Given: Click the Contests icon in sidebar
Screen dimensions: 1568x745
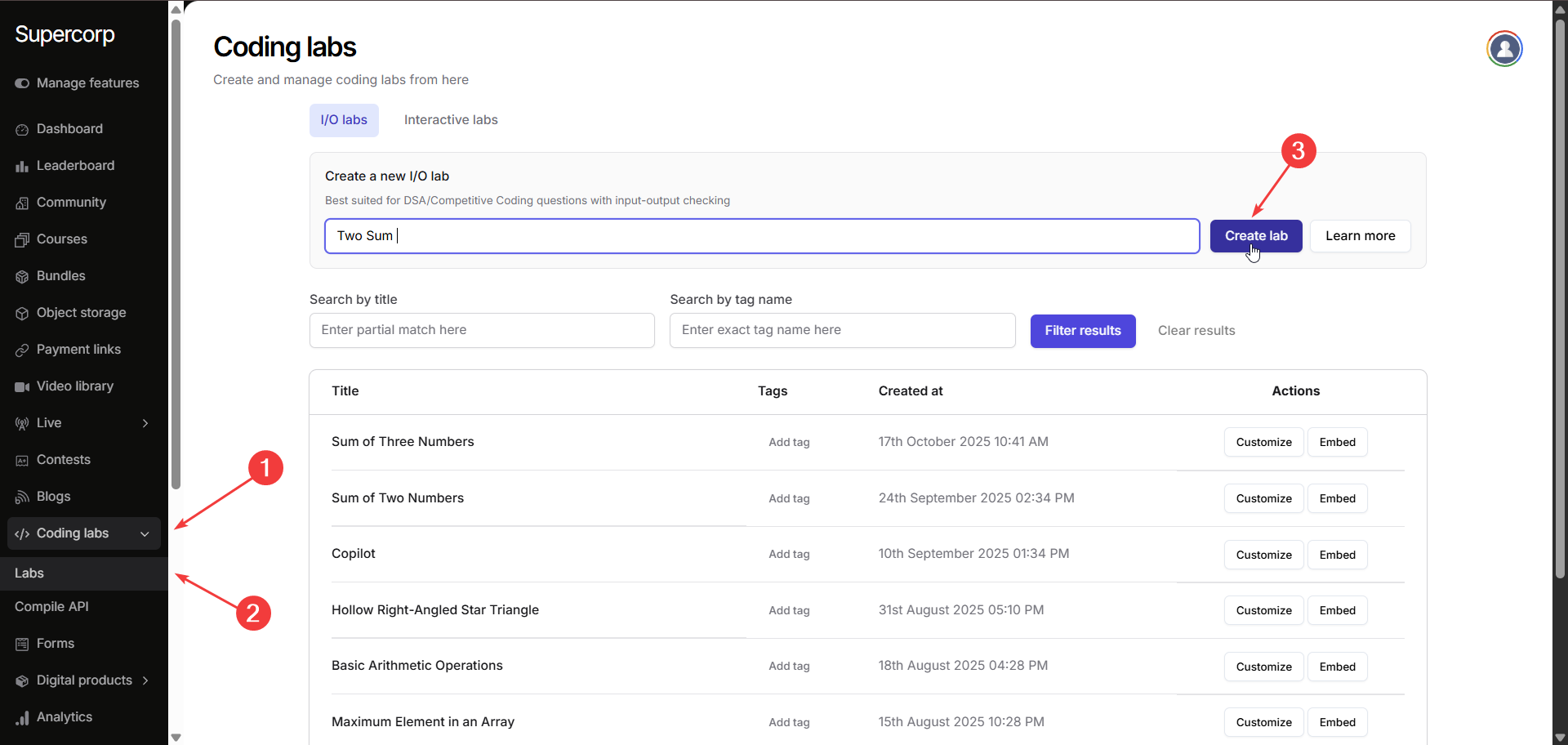Looking at the screenshot, I should click(22, 460).
